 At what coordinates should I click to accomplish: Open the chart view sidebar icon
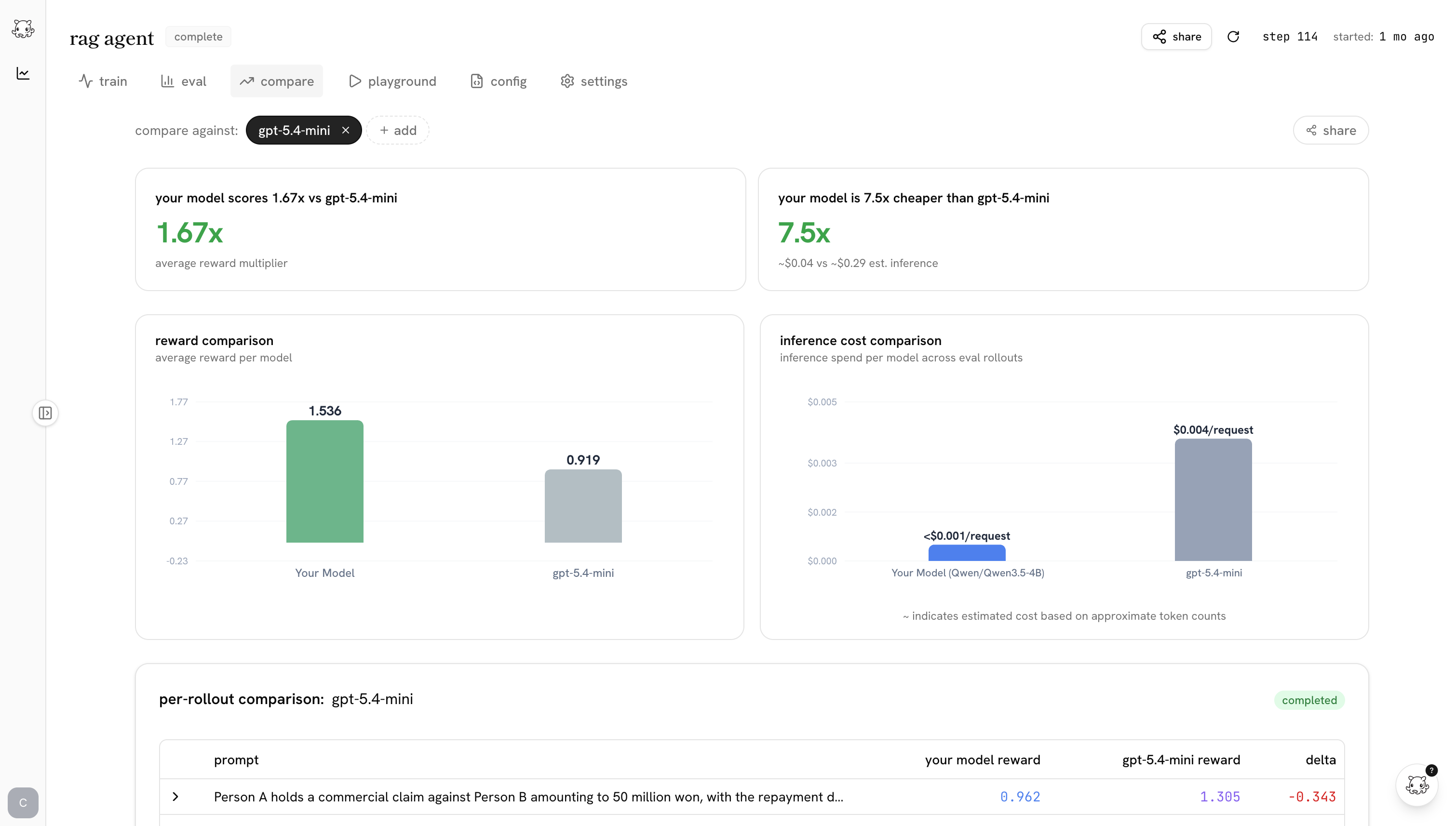coord(23,73)
